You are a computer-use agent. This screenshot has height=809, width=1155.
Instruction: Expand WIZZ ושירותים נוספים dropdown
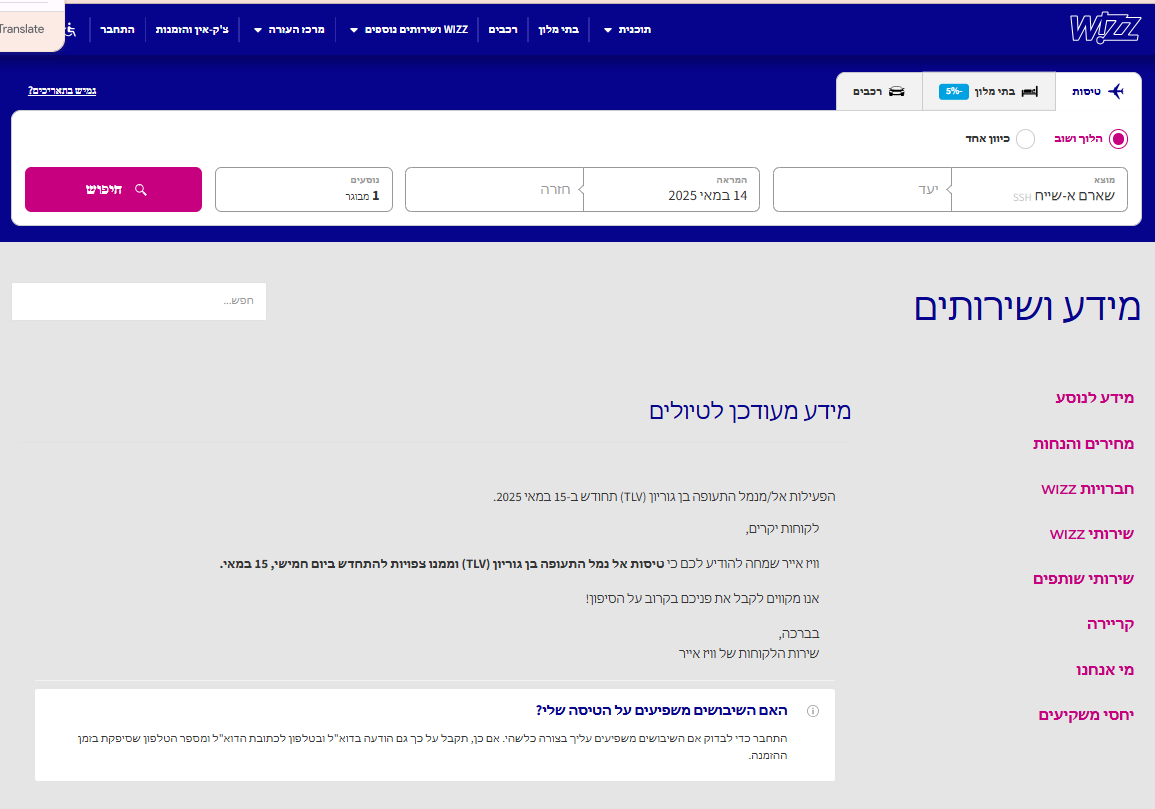(409, 29)
